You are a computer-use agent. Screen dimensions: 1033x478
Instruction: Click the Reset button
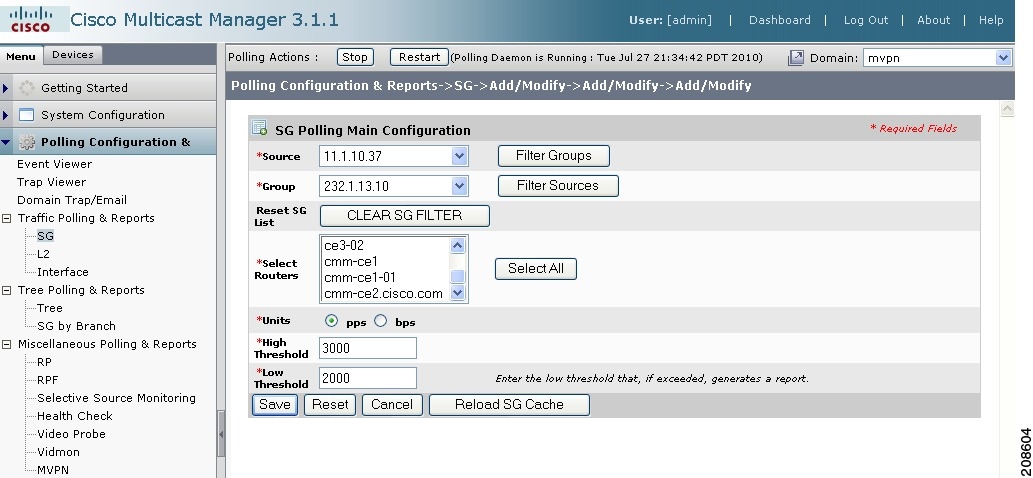point(330,404)
